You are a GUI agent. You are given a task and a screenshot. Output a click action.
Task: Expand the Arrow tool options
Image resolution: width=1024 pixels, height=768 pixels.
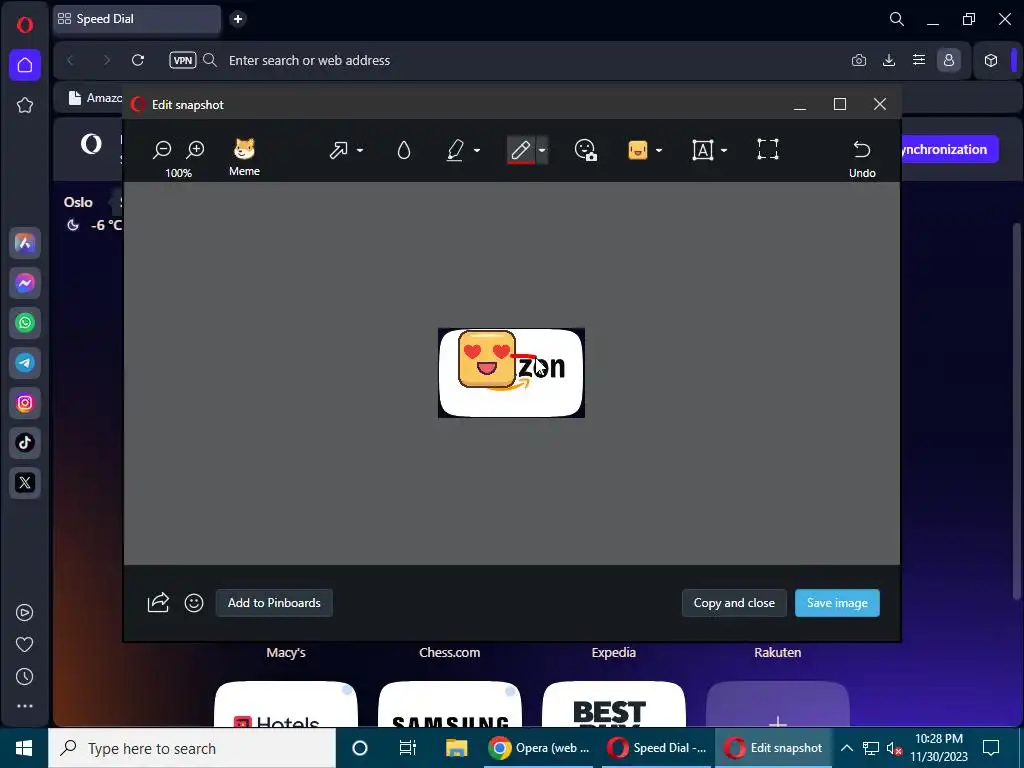[360, 150]
